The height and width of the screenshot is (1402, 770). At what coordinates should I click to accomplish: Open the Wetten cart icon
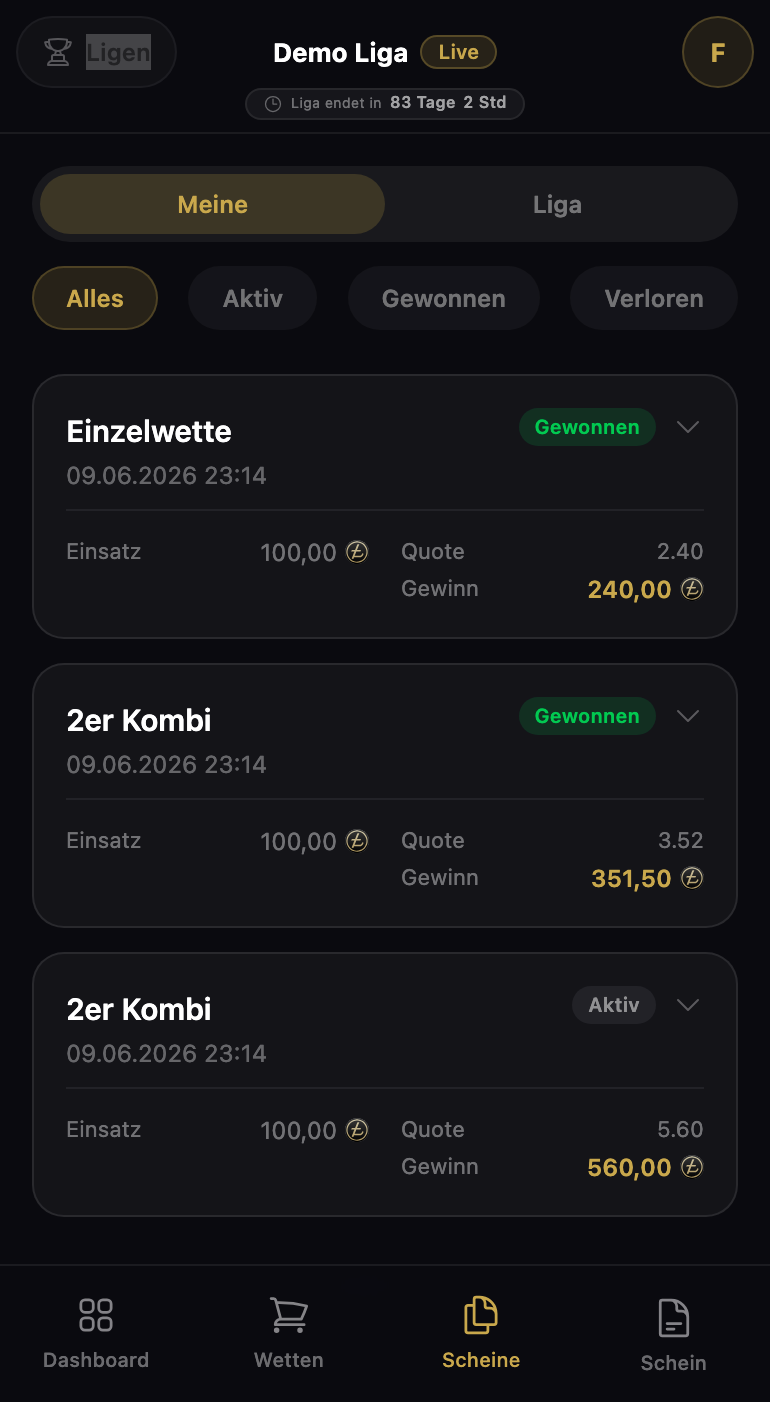click(289, 1315)
